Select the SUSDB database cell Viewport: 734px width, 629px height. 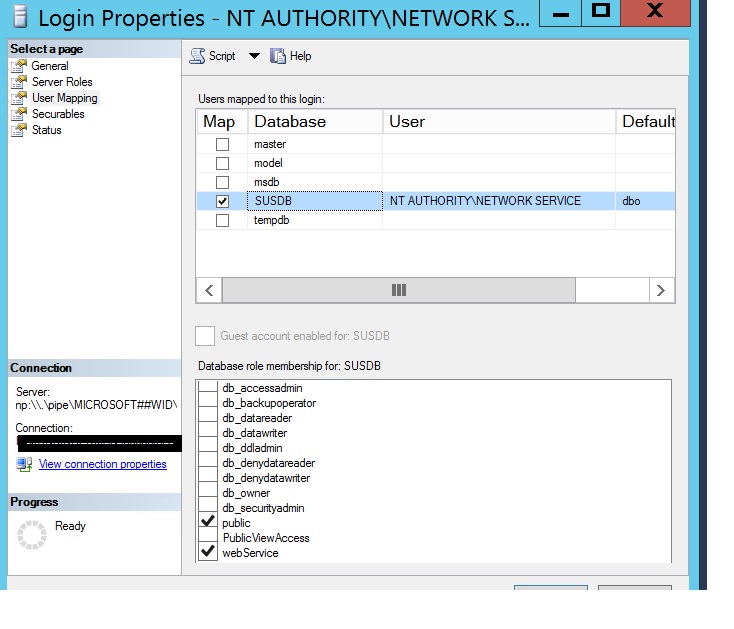tap(315, 201)
